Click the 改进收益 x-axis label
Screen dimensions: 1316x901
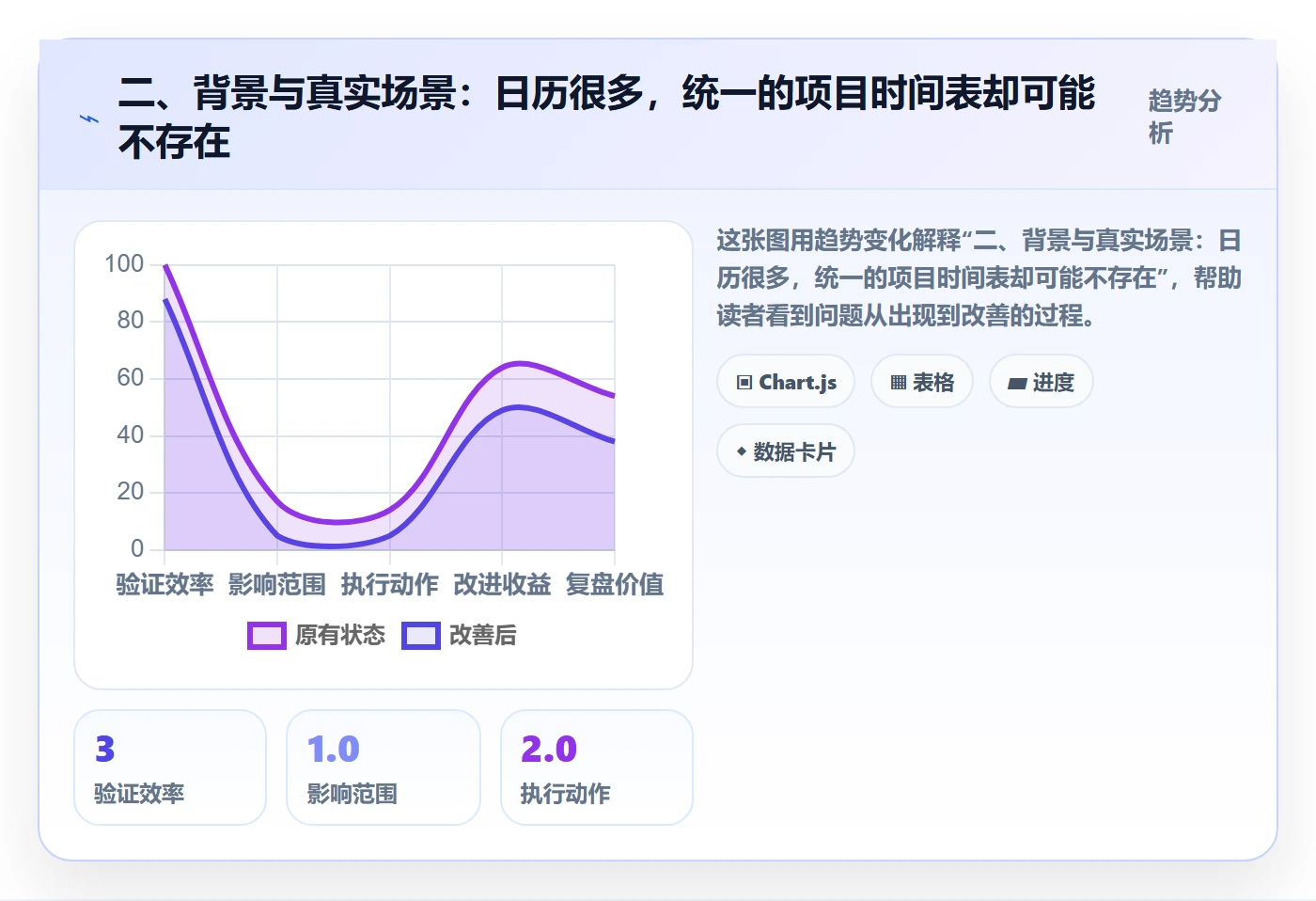click(503, 584)
